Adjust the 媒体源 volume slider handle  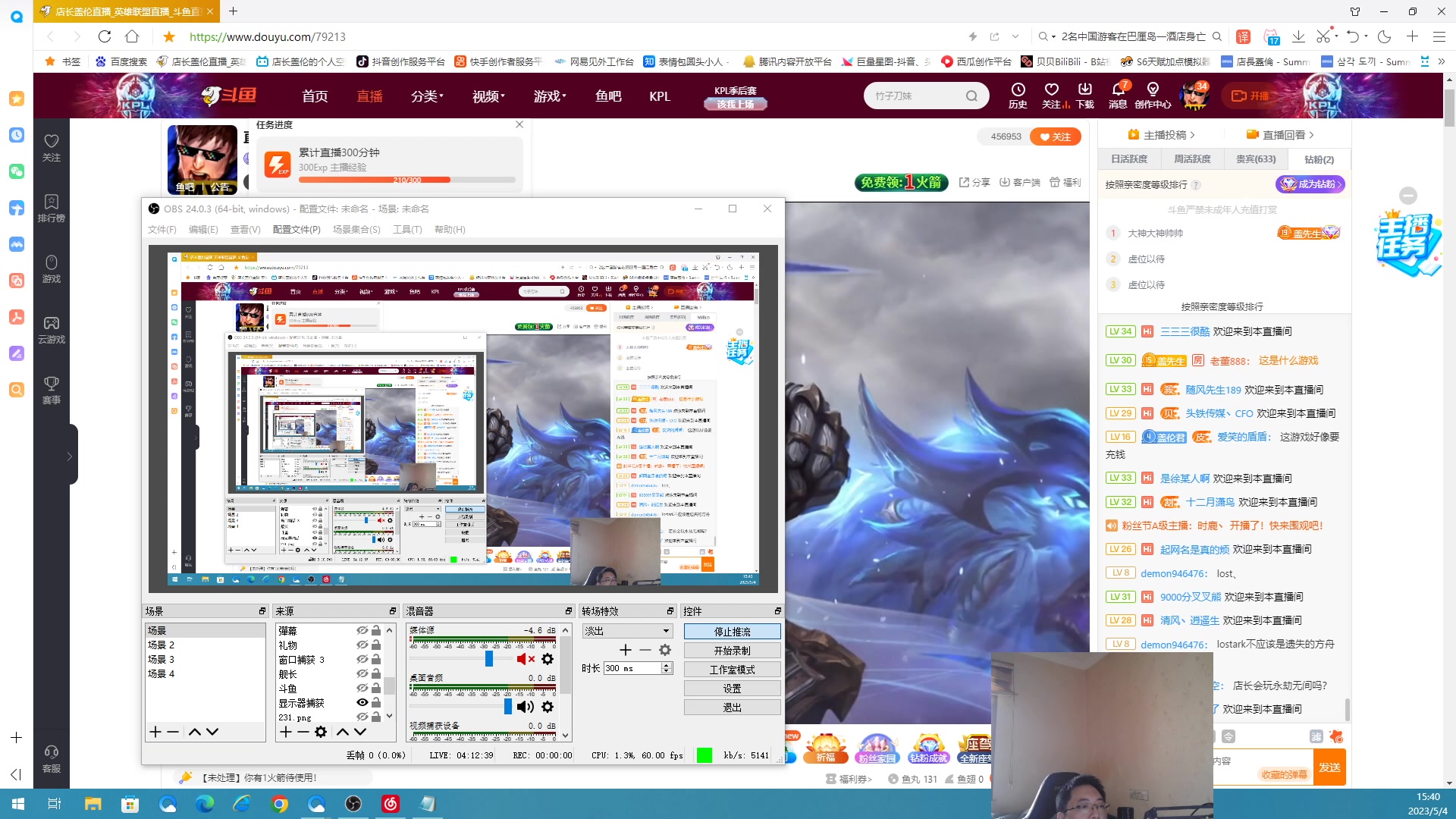[x=489, y=659]
